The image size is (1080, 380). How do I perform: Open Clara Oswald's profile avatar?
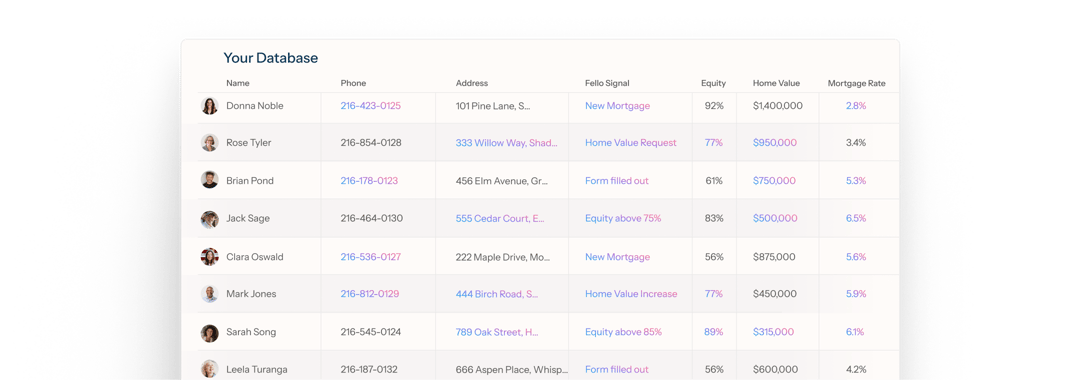tap(209, 257)
